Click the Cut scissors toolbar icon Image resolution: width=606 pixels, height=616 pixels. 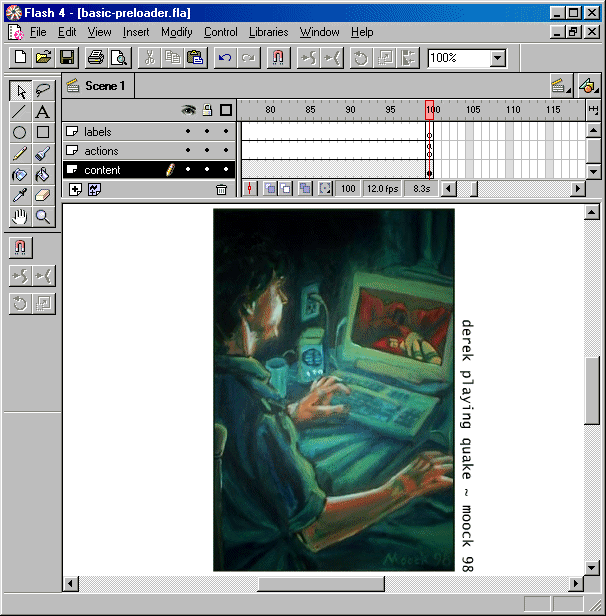pos(149,58)
